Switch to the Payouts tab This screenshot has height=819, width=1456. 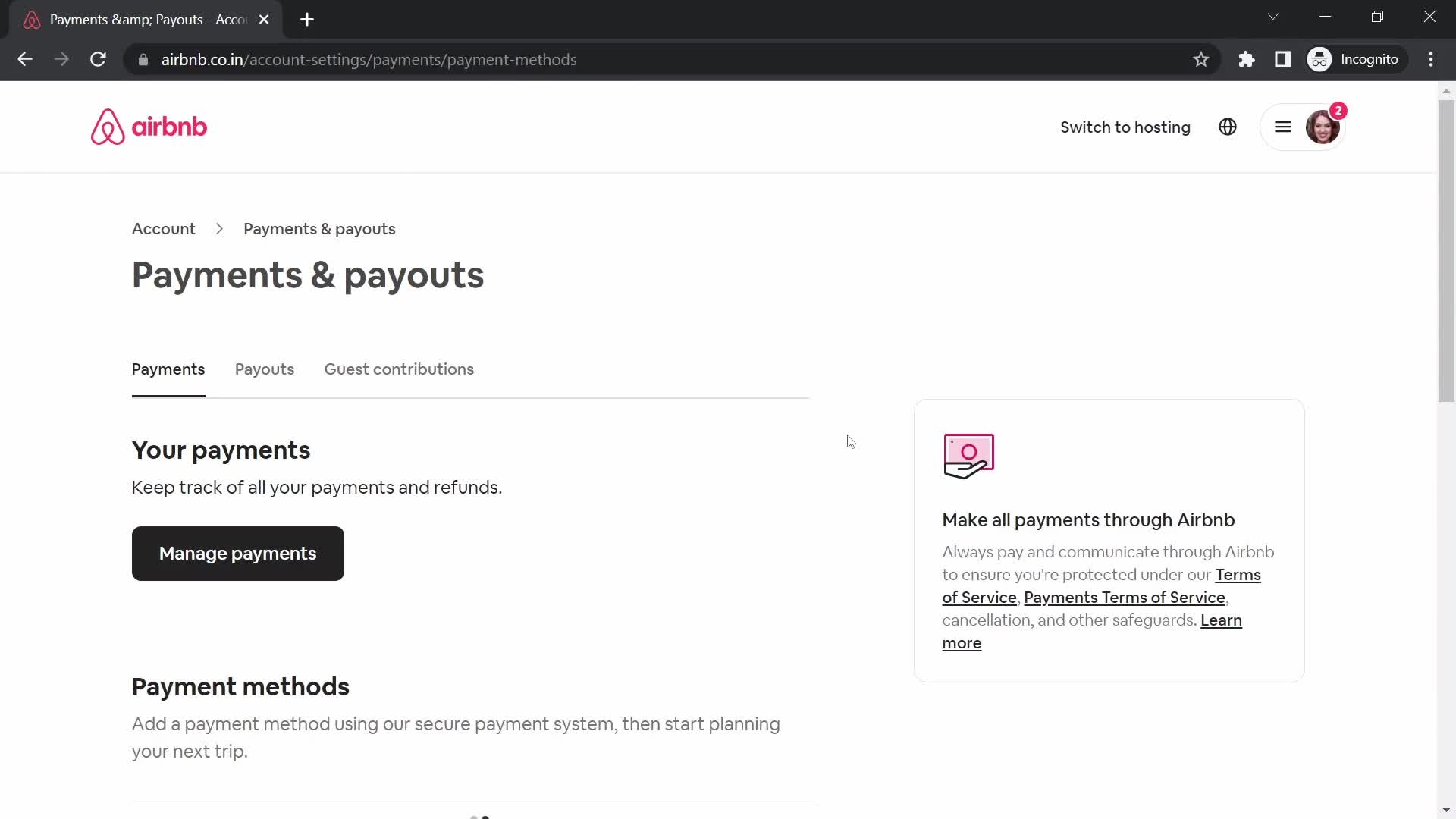(x=264, y=369)
